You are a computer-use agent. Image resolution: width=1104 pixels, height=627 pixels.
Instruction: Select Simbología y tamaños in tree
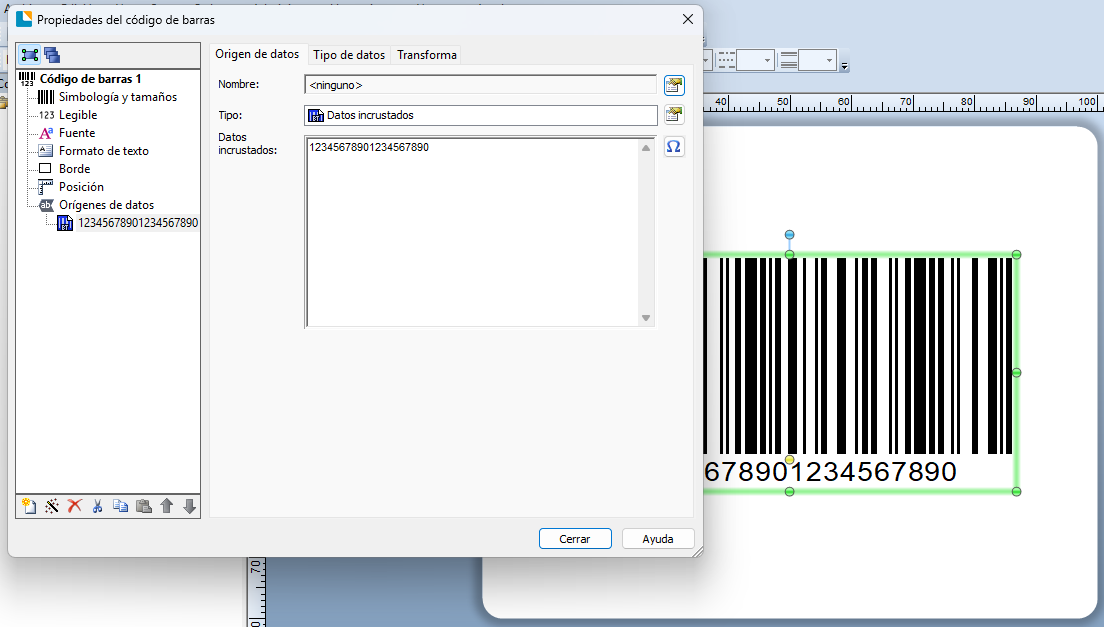click(x=117, y=97)
